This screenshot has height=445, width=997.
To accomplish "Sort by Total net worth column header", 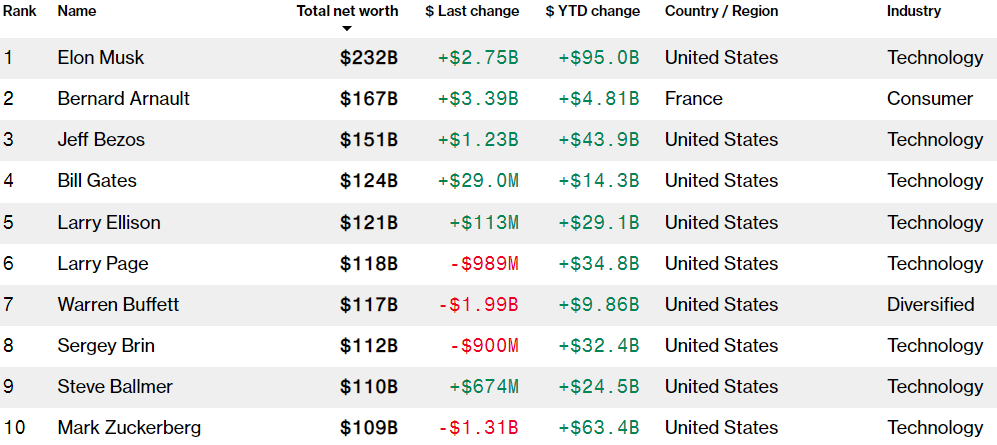I will tap(347, 11).
